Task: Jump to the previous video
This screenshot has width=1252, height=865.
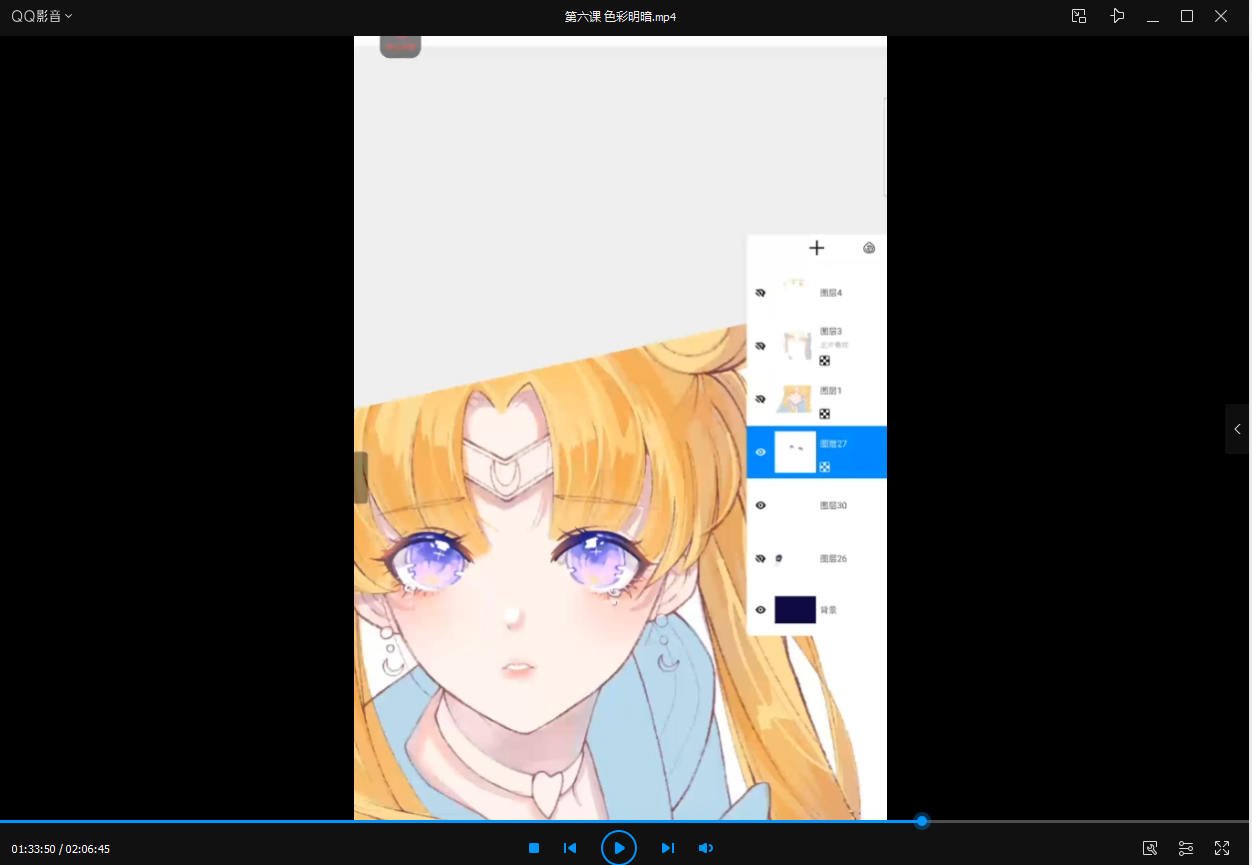Action: pyautogui.click(x=570, y=848)
